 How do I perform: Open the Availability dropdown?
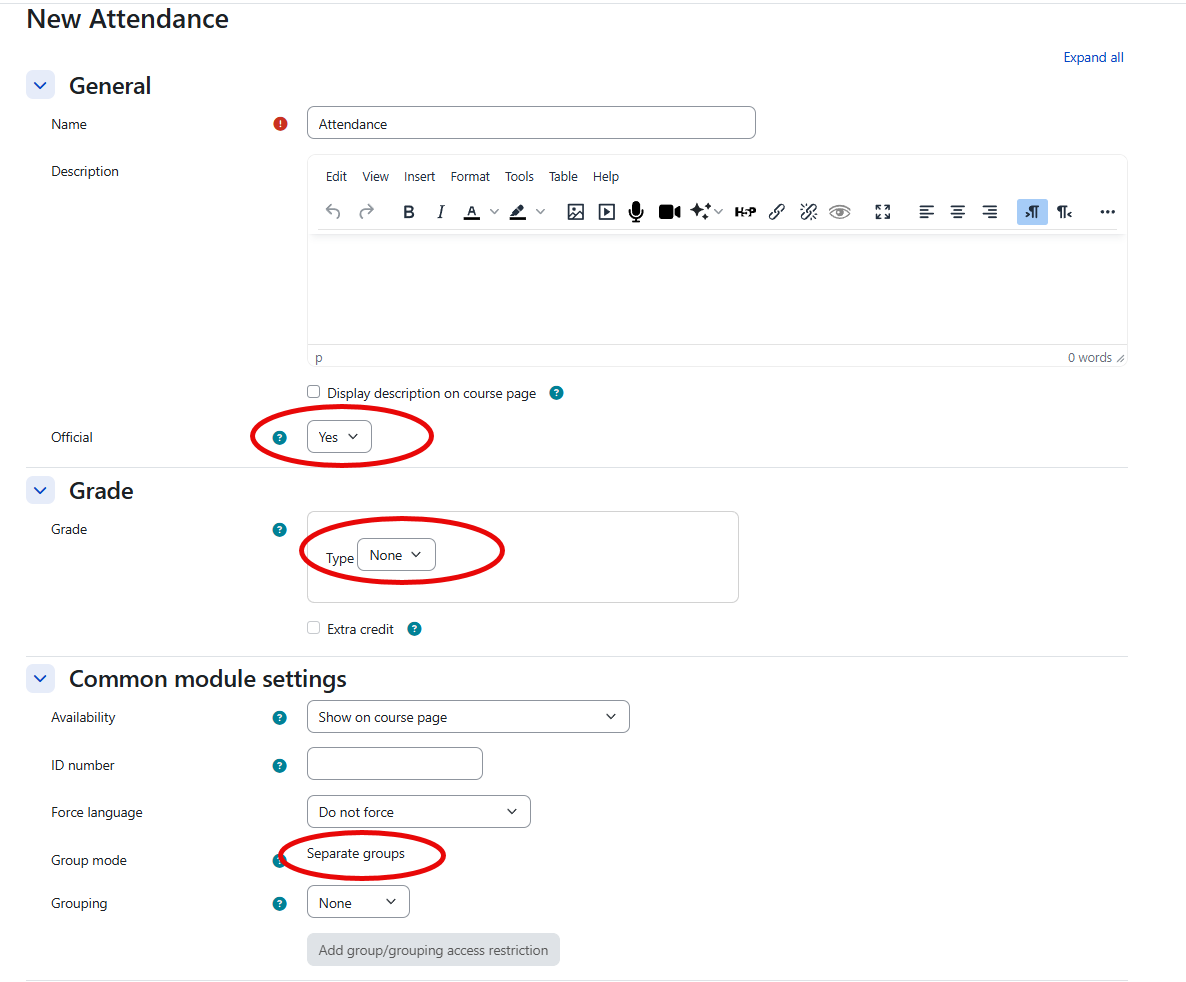coord(468,716)
